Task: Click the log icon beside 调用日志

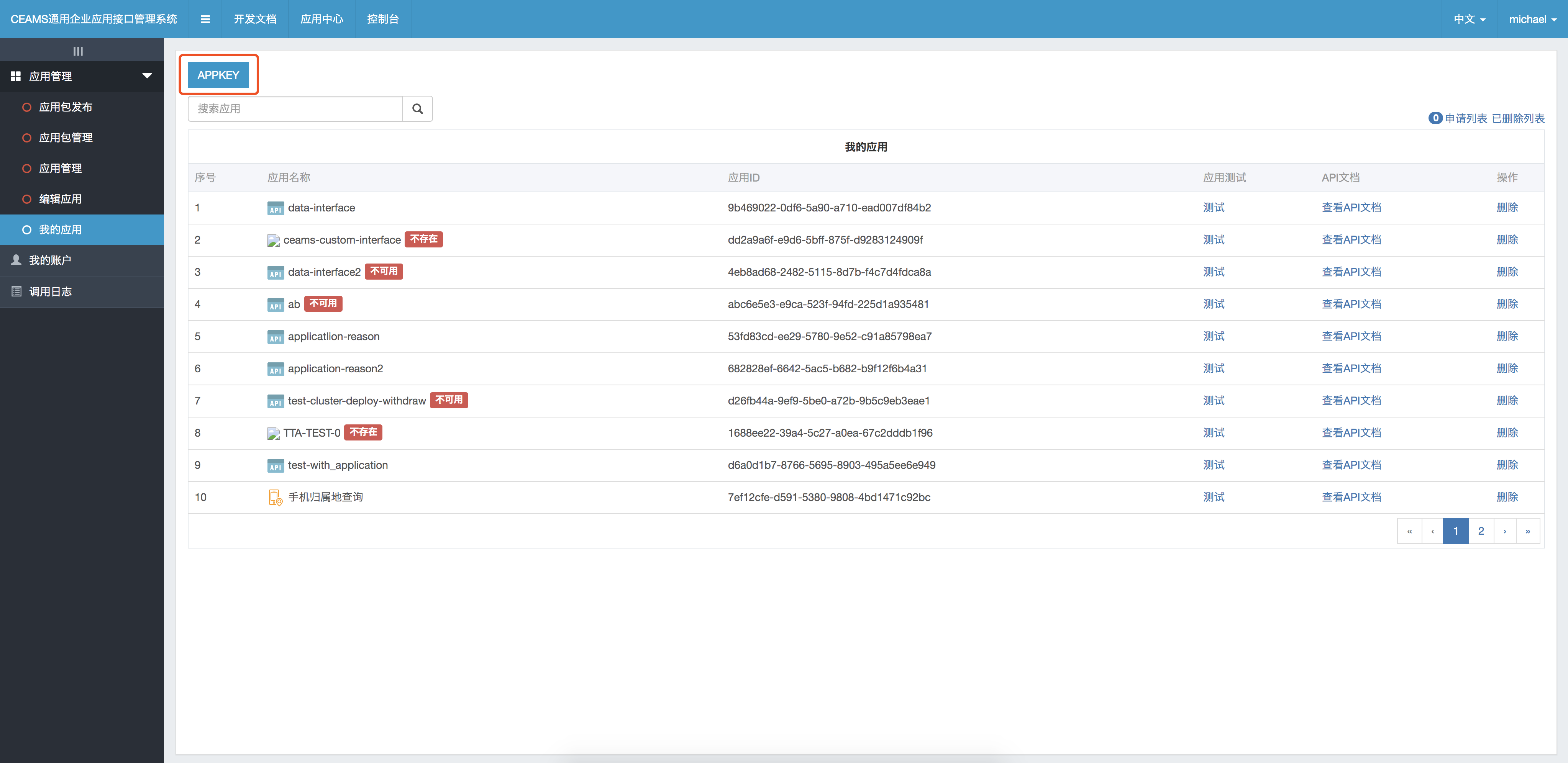Action: [x=16, y=291]
